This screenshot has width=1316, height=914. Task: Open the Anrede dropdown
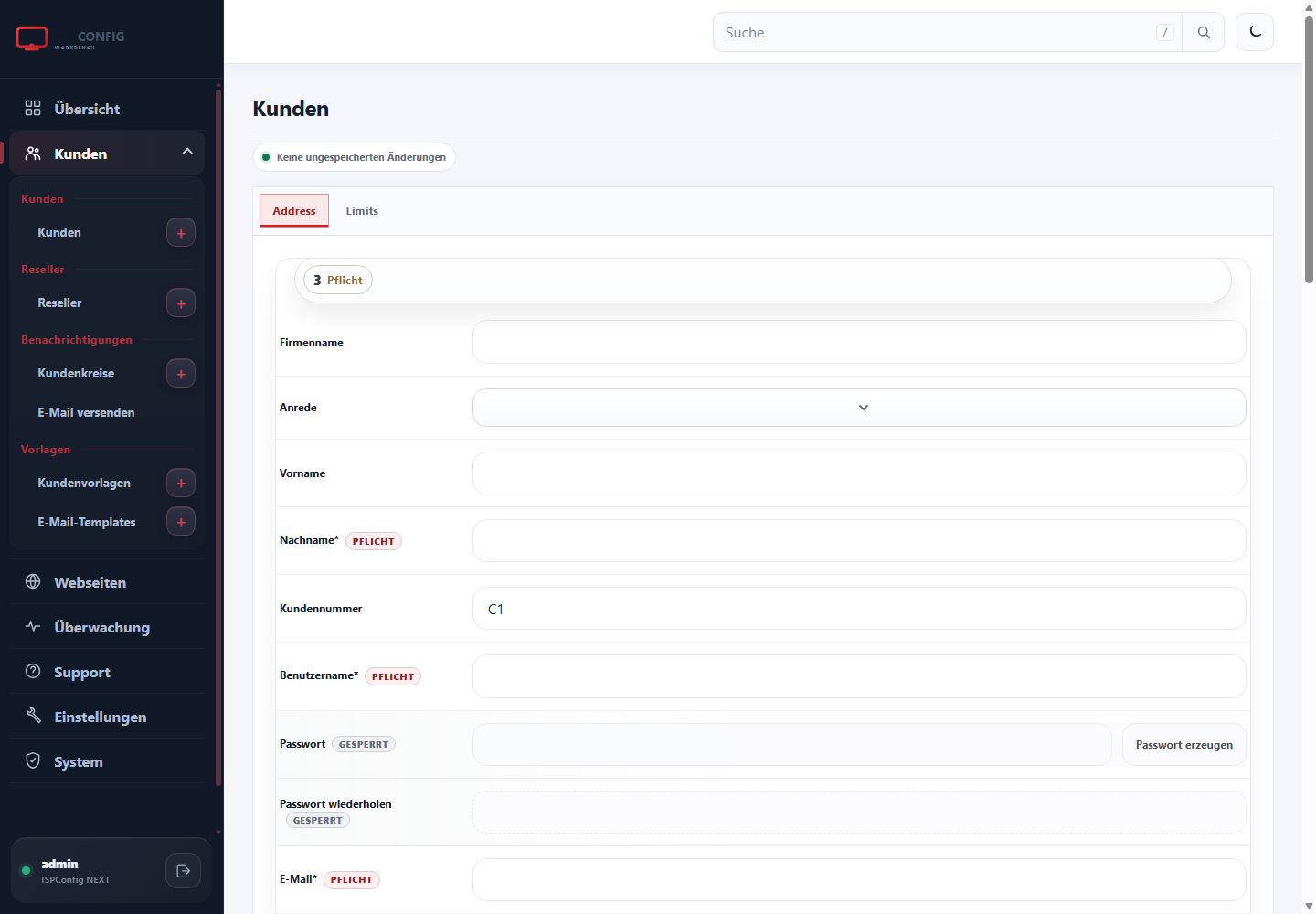(859, 408)
